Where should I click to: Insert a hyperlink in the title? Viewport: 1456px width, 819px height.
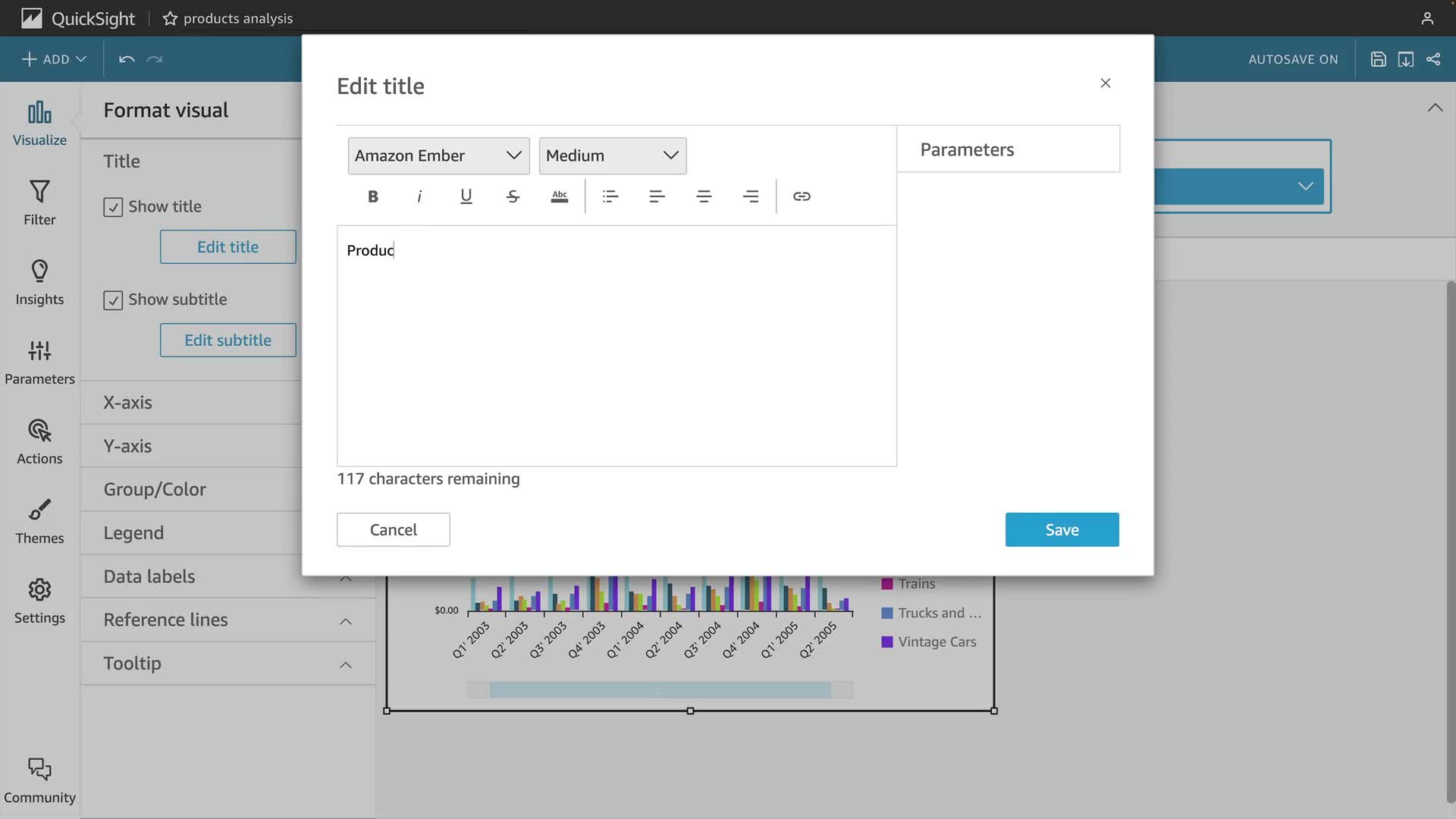pos(802,196)
